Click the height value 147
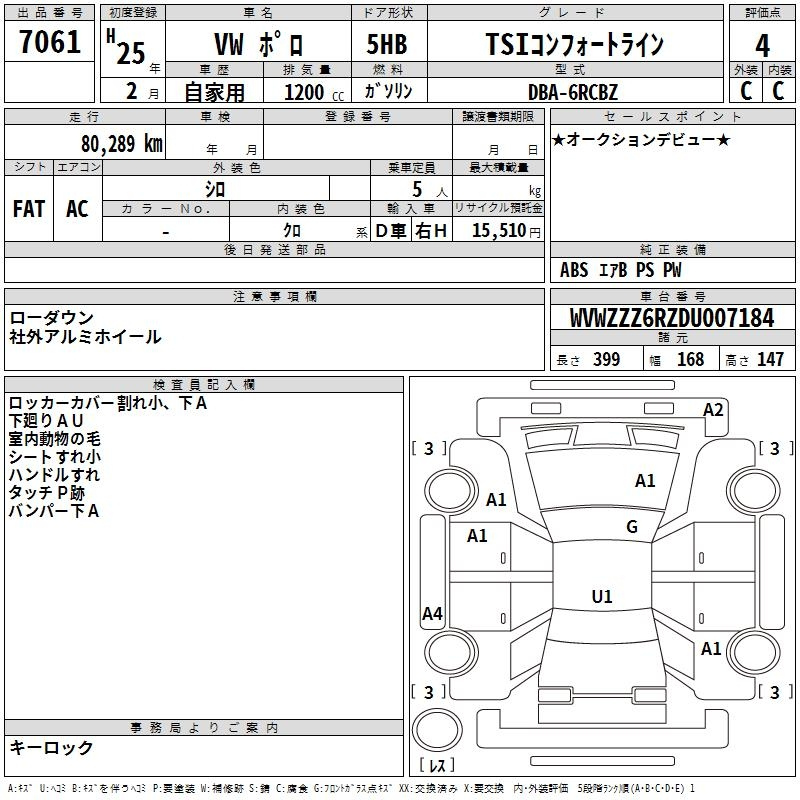Image resolution: width=800 pixels, height=800 pixels. click(770, 360)
